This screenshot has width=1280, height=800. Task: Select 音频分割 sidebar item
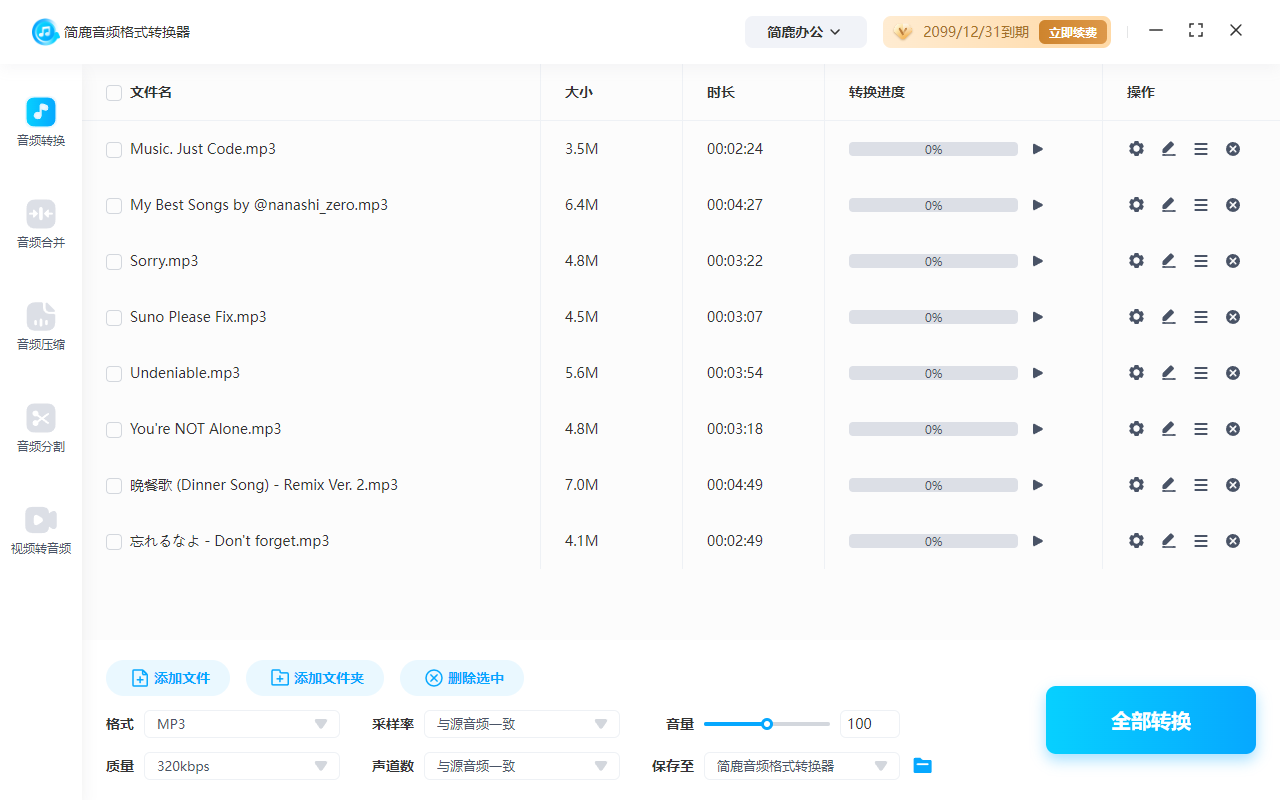pos(41,429)
